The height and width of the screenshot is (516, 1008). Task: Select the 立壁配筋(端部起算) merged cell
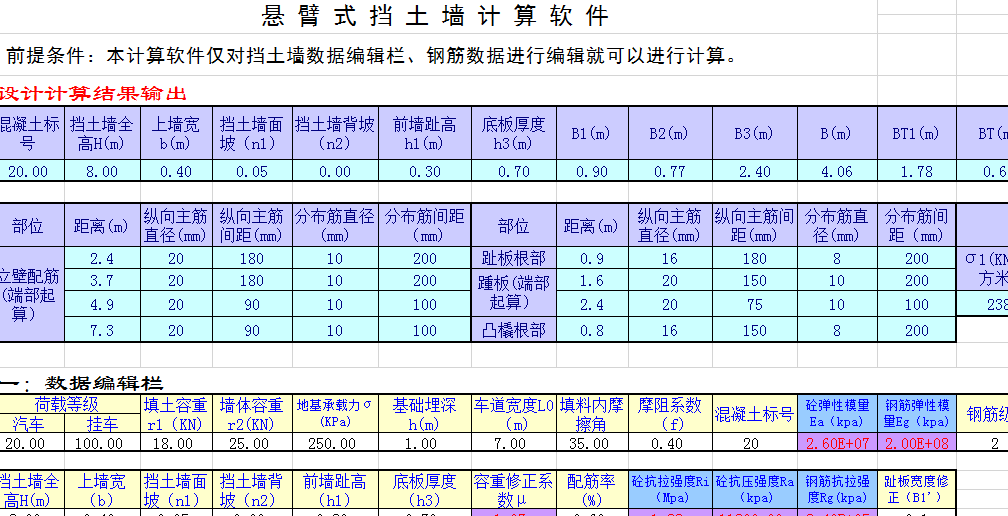click(x=32, y=294)
